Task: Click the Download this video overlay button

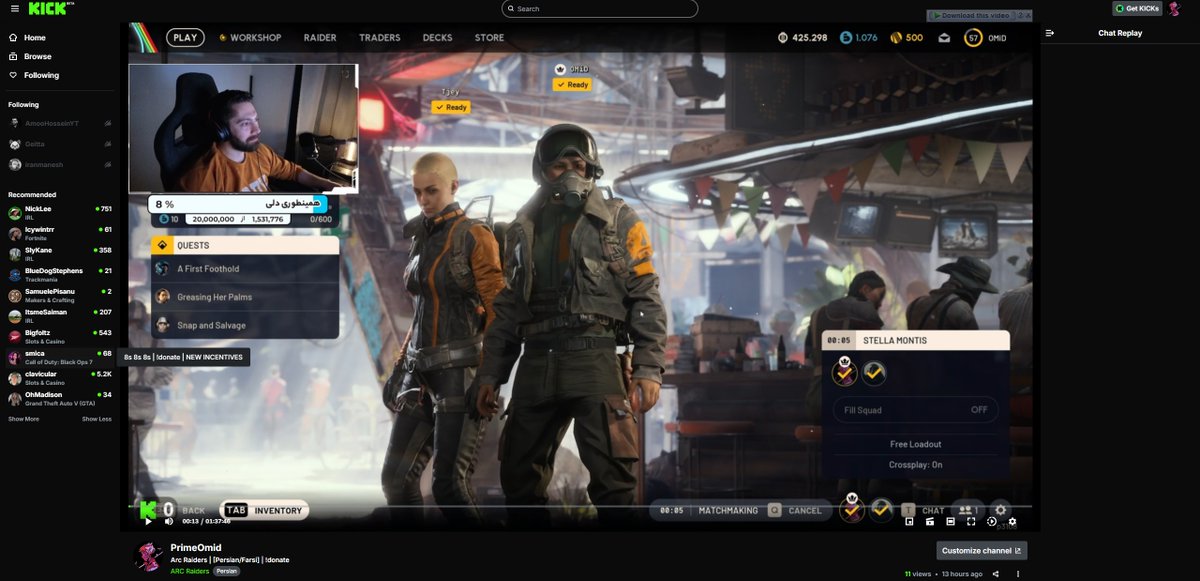Action: (x=973, y=15)
